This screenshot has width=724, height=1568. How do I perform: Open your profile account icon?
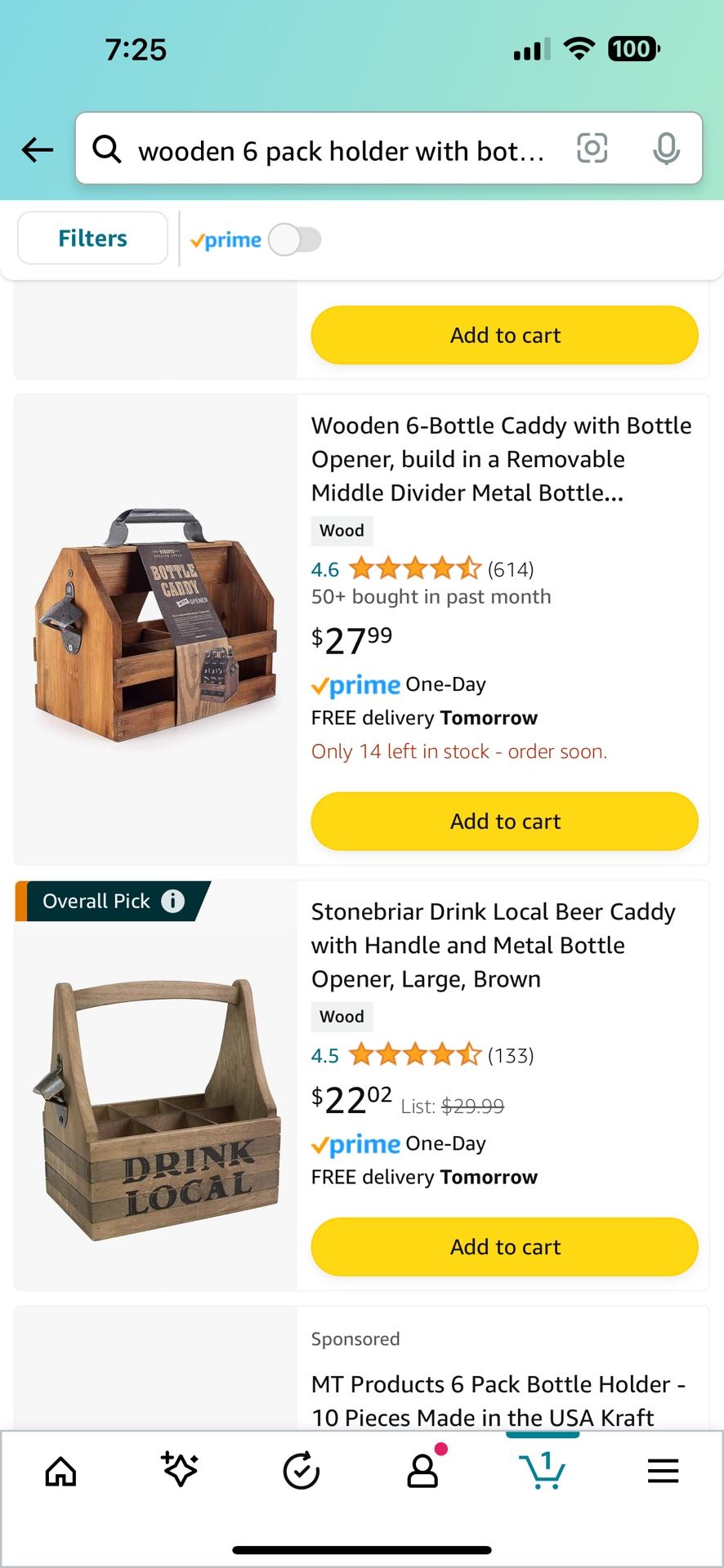(x=422, y=1472)
